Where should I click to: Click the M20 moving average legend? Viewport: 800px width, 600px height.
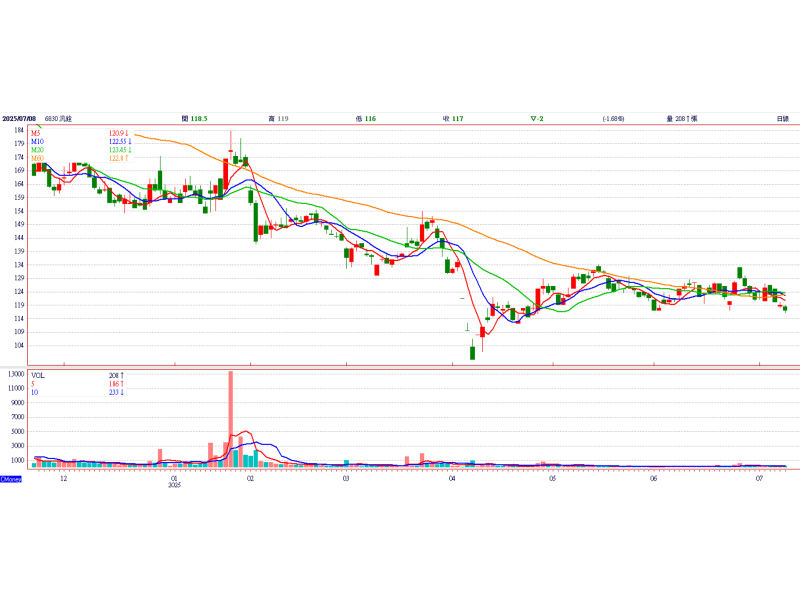(37, 149)
